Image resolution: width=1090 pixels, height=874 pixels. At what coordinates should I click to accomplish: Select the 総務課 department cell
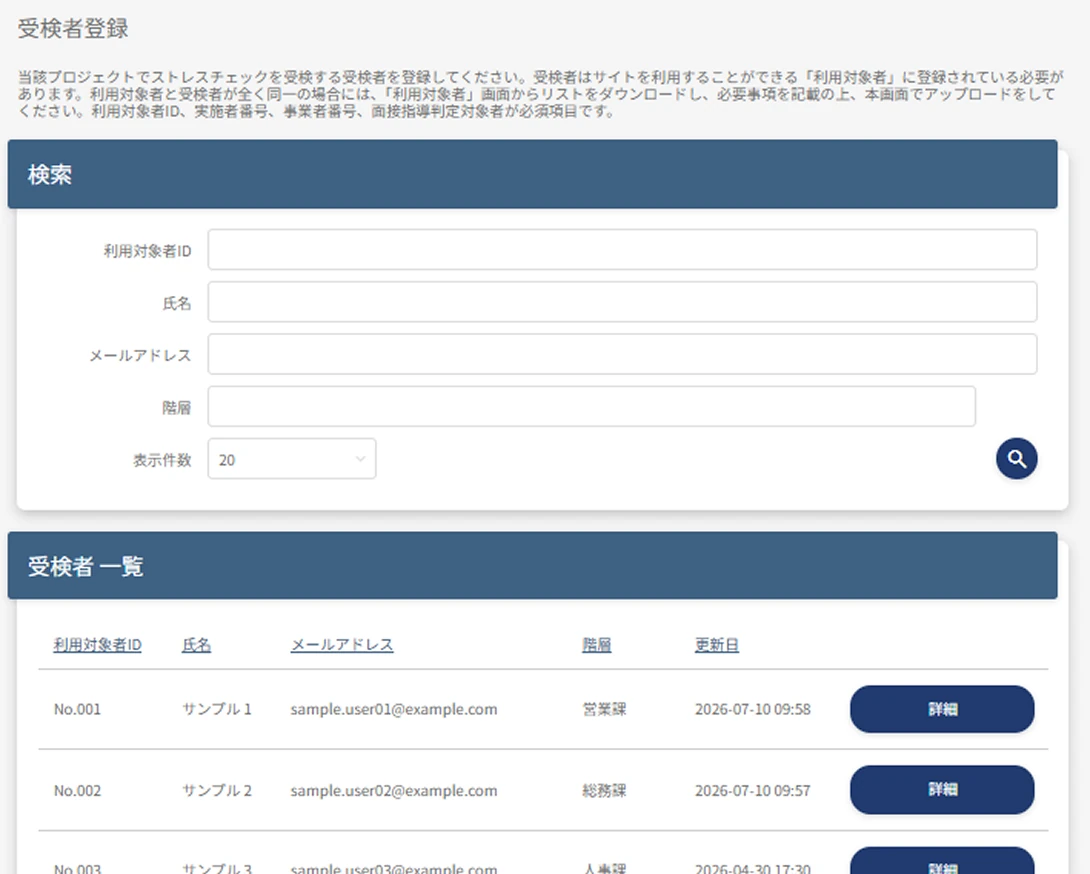pyautogui.click(x=604, y=791)
